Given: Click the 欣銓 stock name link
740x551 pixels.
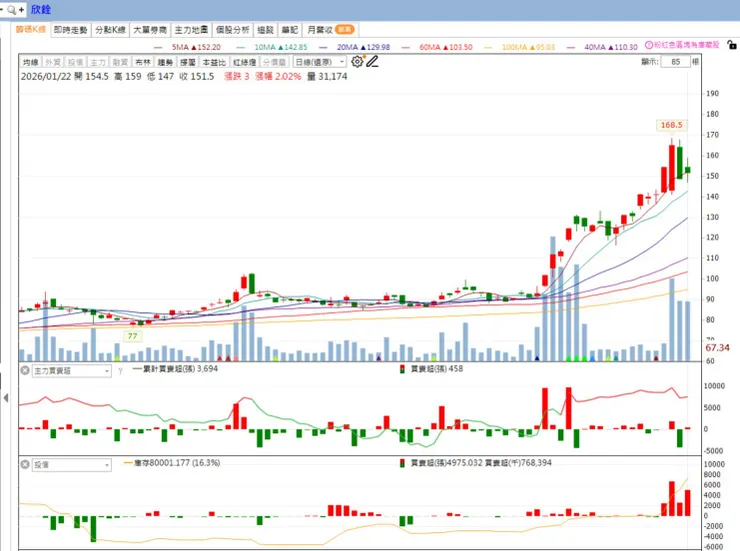Looking at the screenshot, I should tap(41, 9).
